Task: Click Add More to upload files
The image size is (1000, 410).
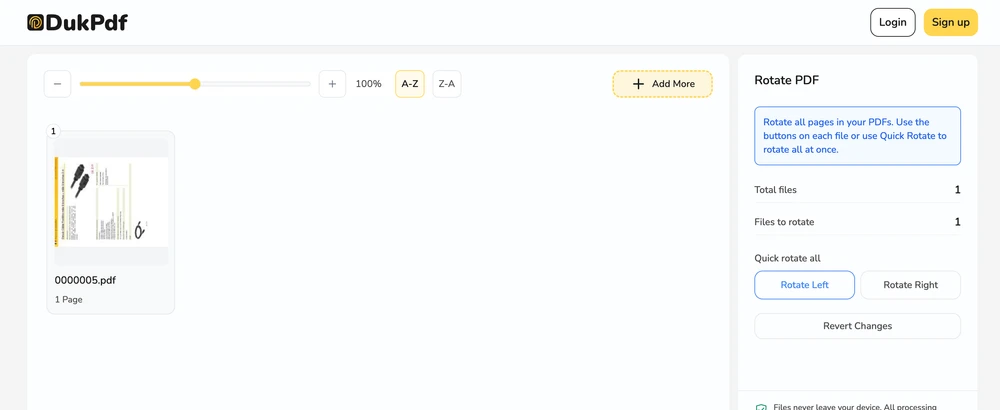Action: tap(663, 84)
